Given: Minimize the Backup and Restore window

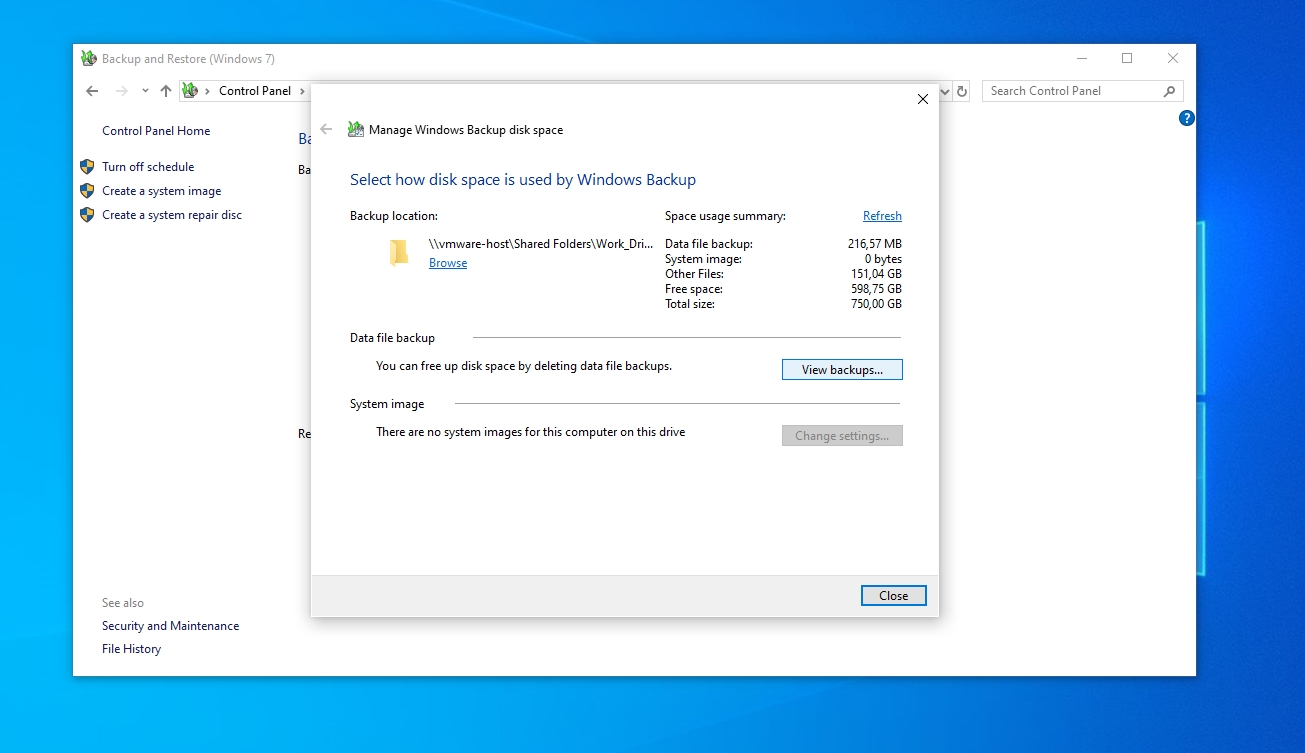Looking at the screenshot, I should click(x=1081, y=59).
